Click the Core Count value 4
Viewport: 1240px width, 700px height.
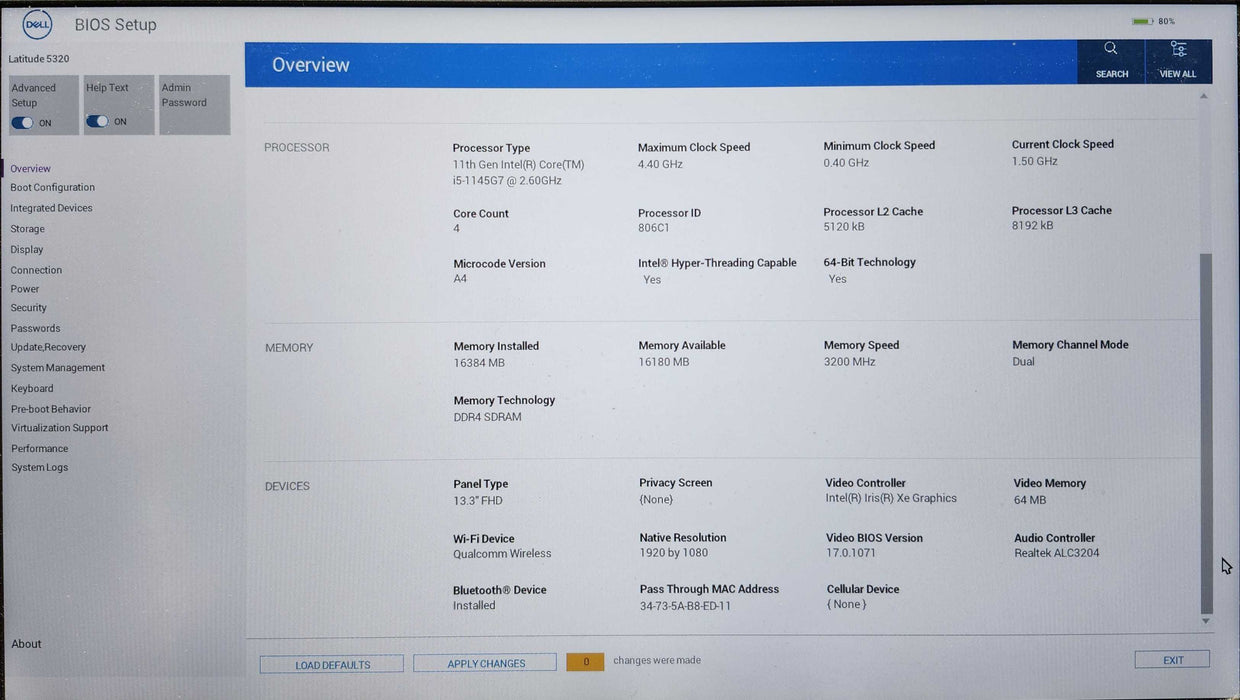457,229
